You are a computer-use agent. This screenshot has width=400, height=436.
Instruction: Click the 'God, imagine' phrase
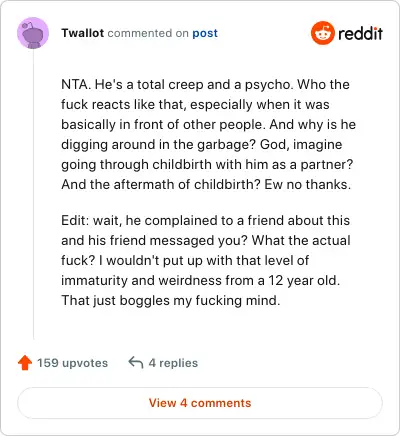click(x=301, y=144)
